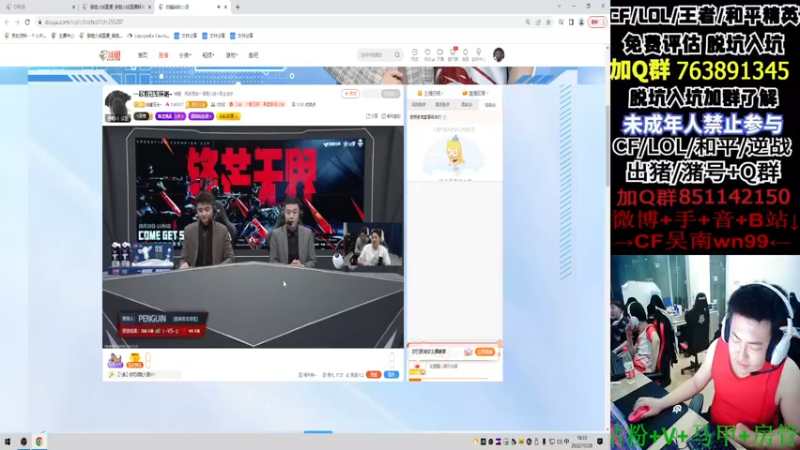
Task: Open the Windows notification center icon
Action: point(600,442)
